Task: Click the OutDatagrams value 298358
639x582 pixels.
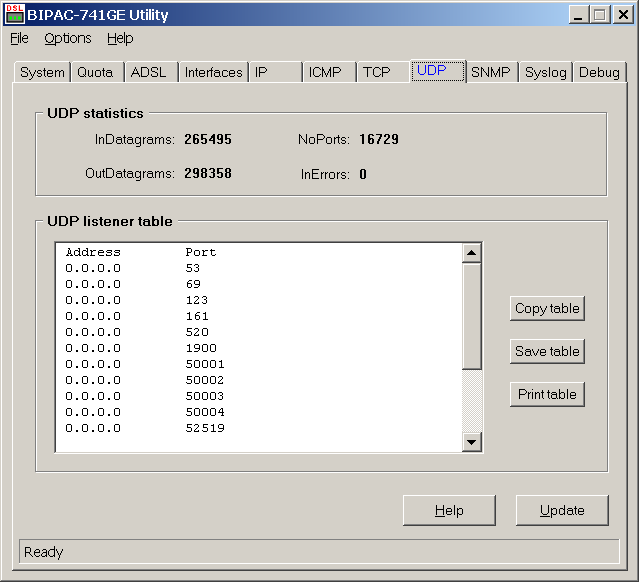Action: point(208,173)
